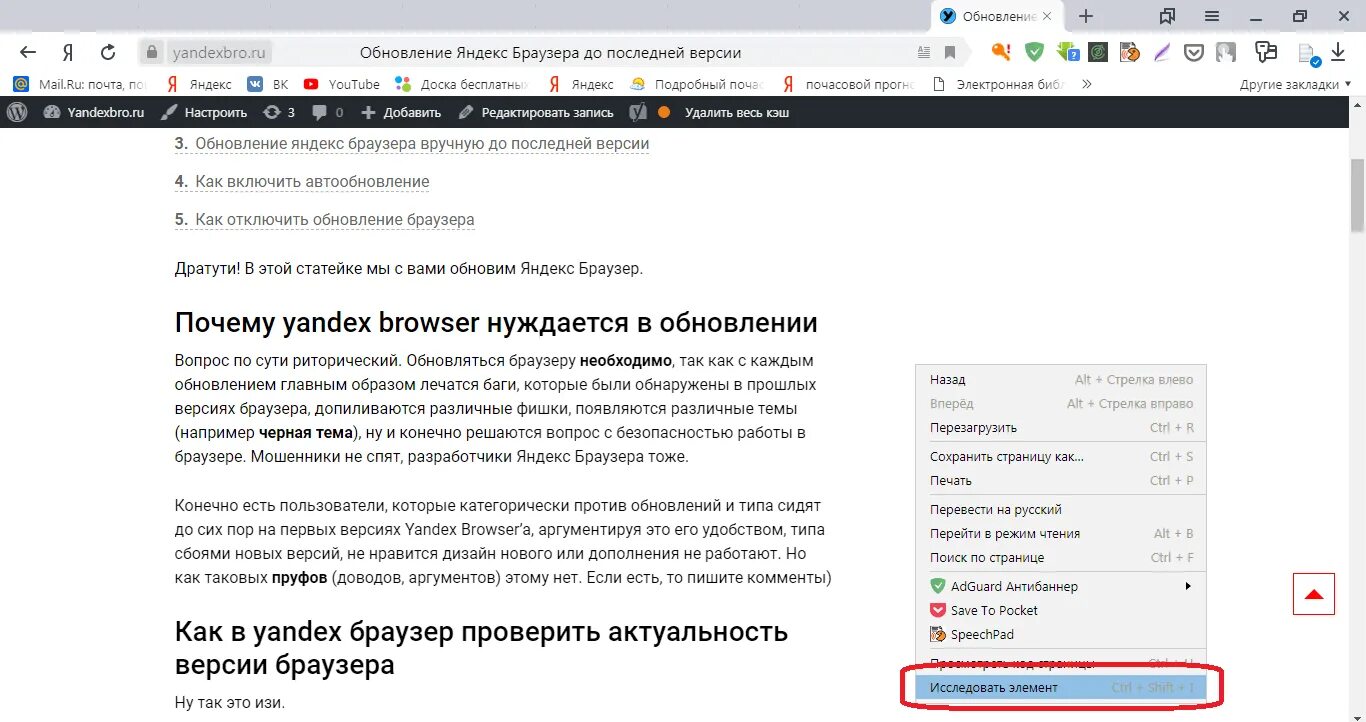Open the 'Доска бесплатных' bookmark
The height and width of the screenshot is (722, 1366).
(461, 84)
